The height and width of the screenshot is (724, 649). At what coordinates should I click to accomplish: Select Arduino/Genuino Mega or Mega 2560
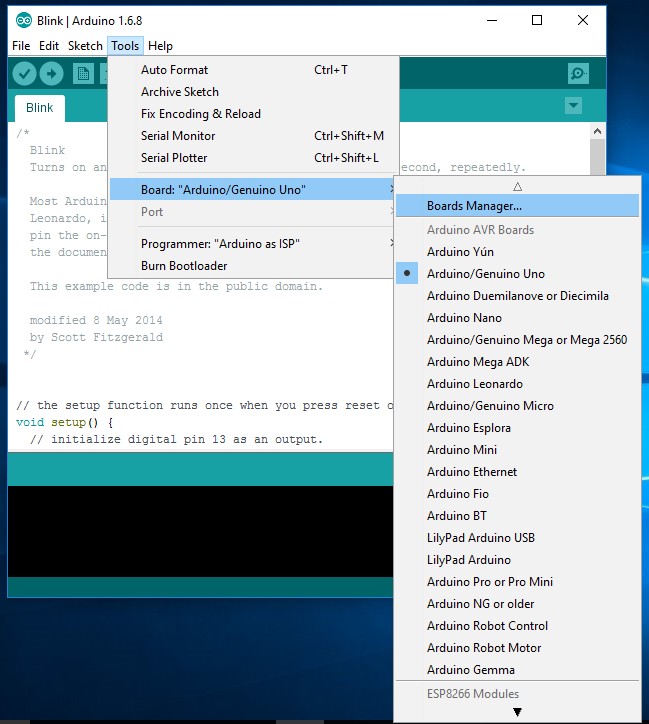point(517,340)
